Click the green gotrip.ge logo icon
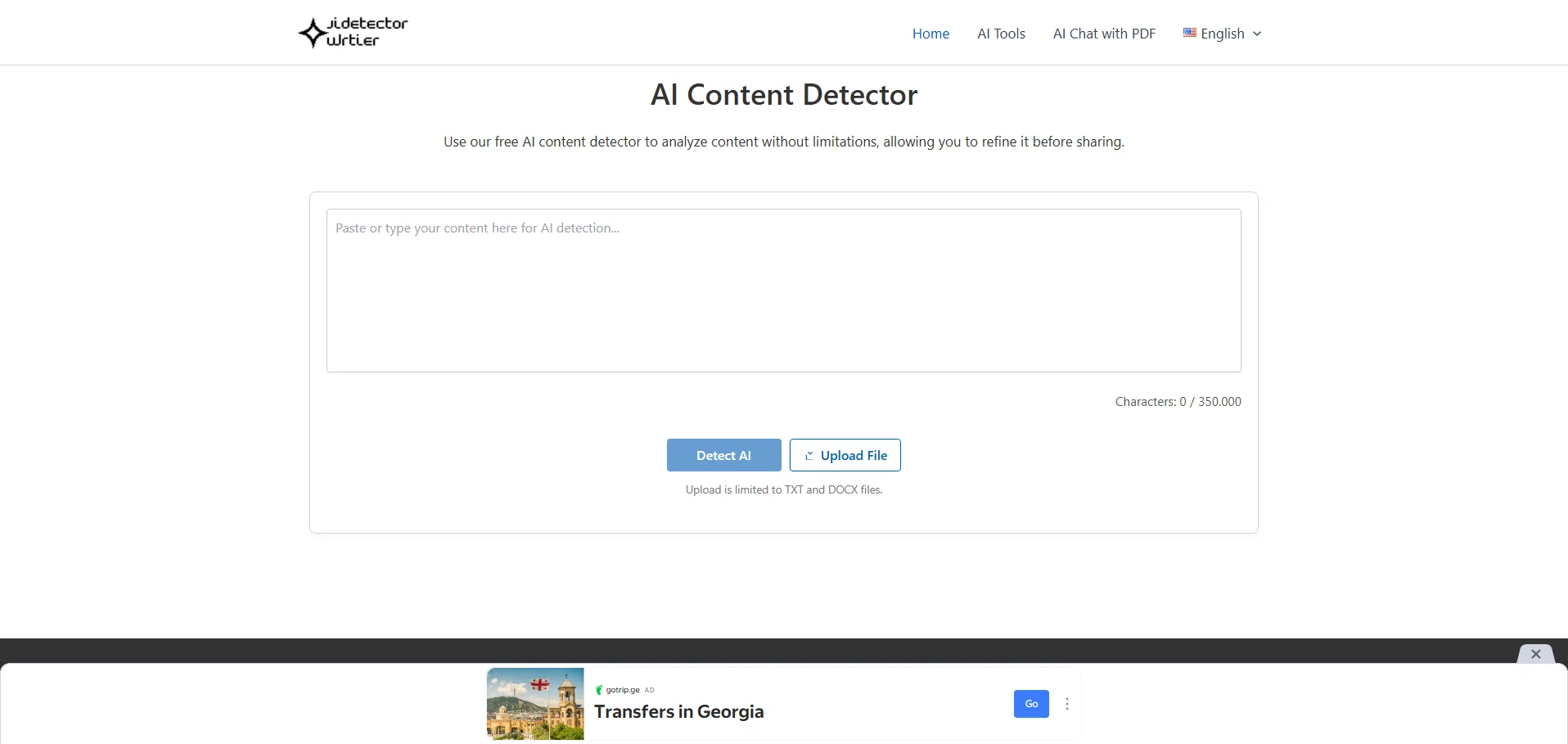Screen dimensions: 1568x744 (x=599, y=690)
